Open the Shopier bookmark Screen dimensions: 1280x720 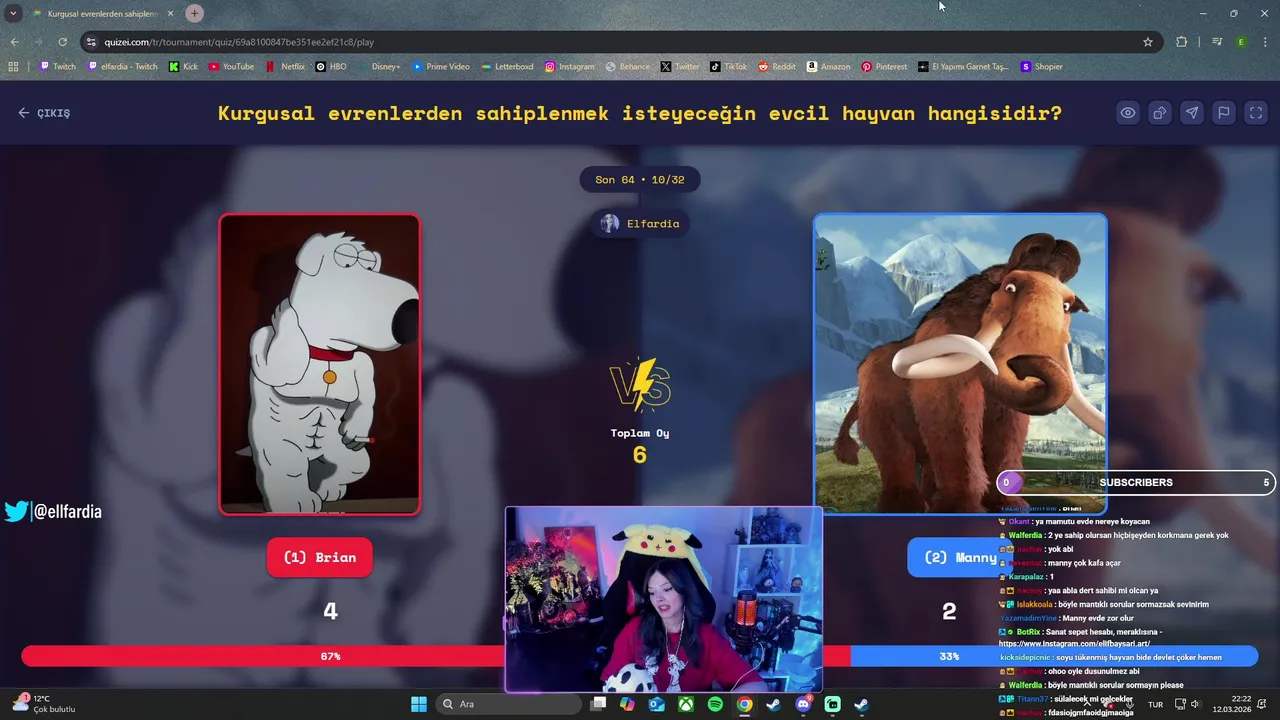coord(1041,67)
